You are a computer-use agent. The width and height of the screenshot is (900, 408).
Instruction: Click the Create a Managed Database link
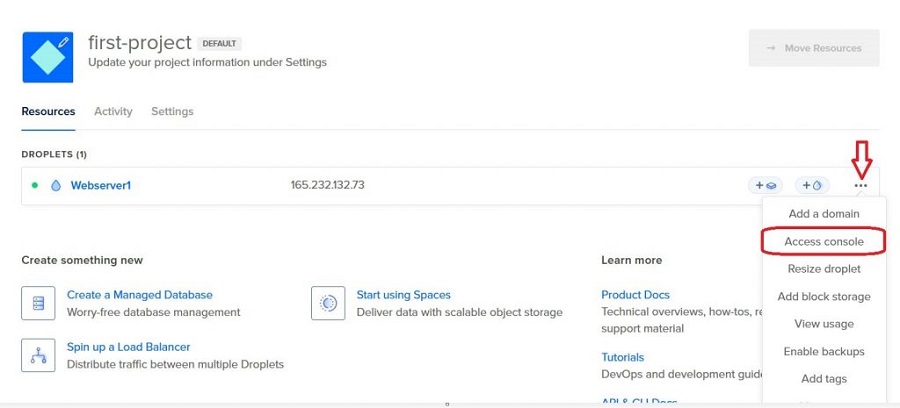[x=139, y=295]
